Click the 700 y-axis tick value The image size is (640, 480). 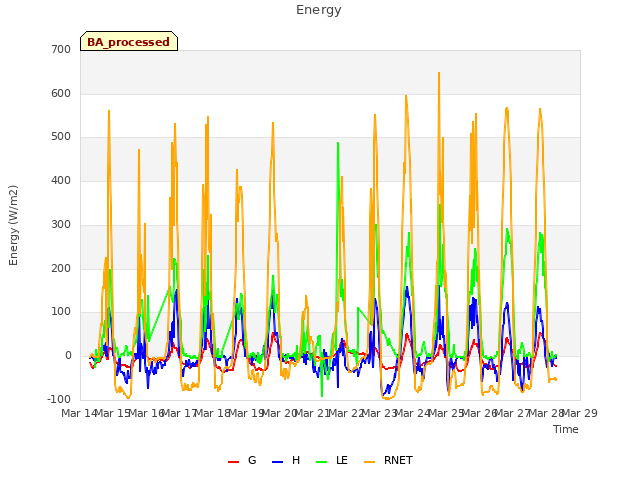(61, 49)
